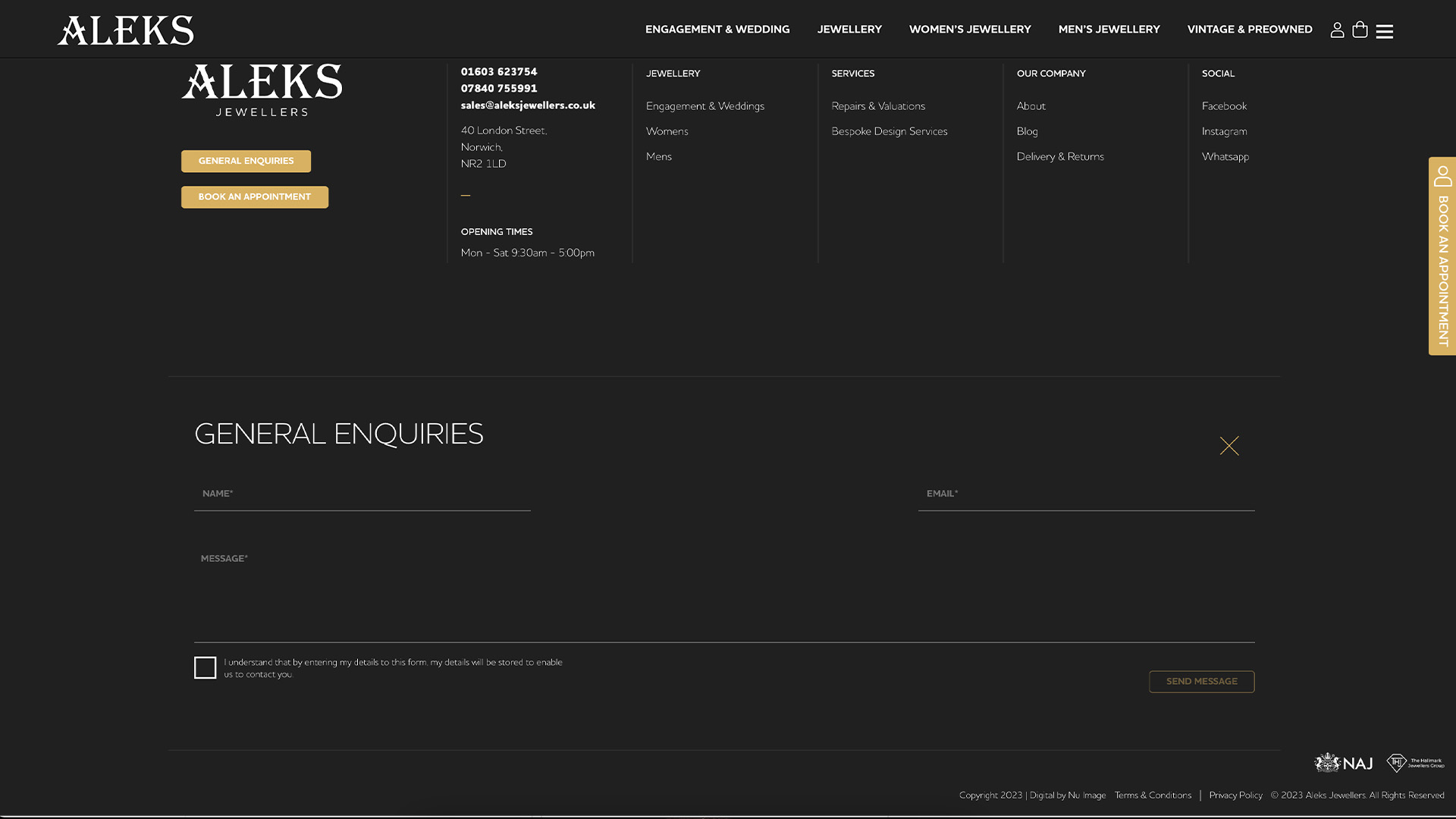Open the About link

click(x=1031, y=106)
